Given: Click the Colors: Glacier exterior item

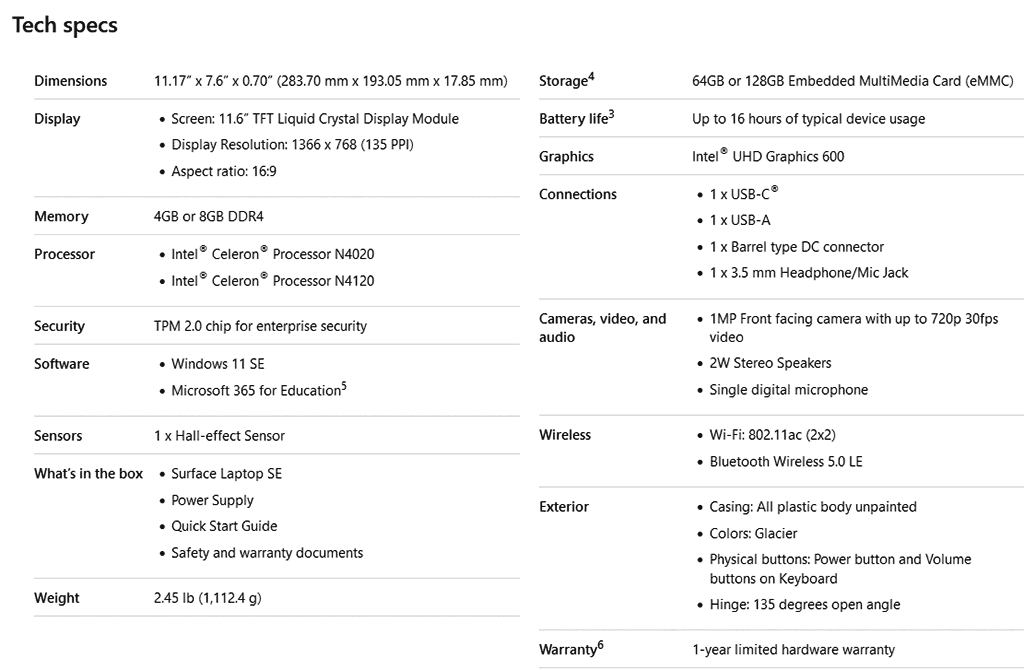Looking at the screenshot, I should point(753,534).
